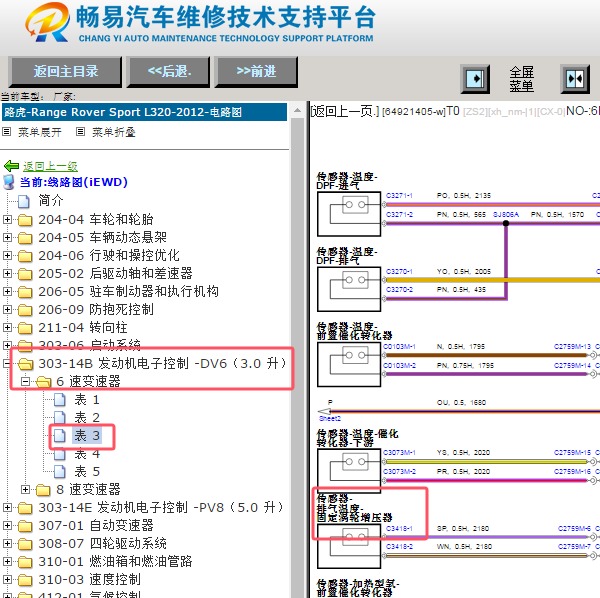Expand 211-04 转向柱 node

coord(7,328)
